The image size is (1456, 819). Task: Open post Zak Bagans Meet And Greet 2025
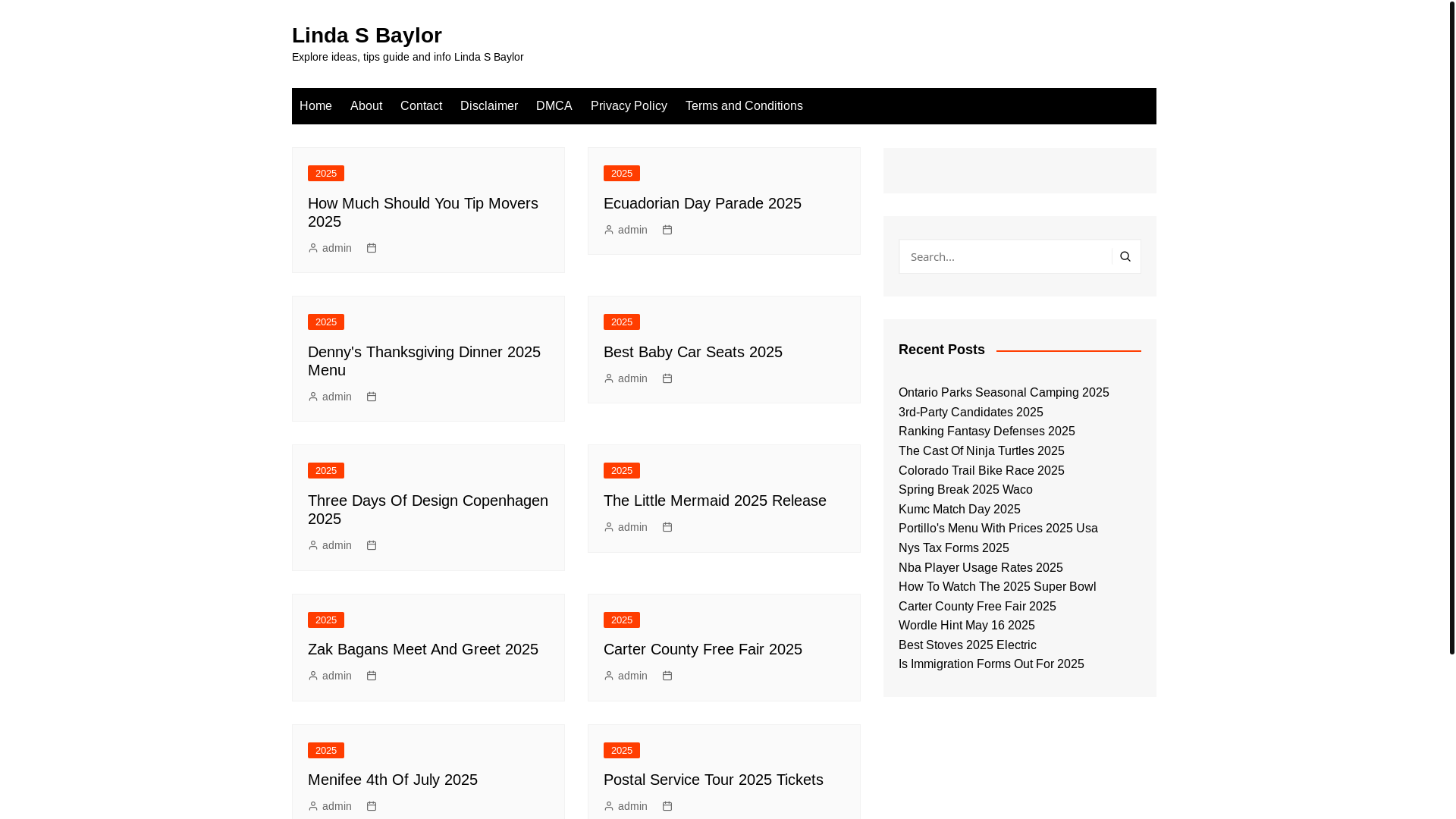click(423, 649)
